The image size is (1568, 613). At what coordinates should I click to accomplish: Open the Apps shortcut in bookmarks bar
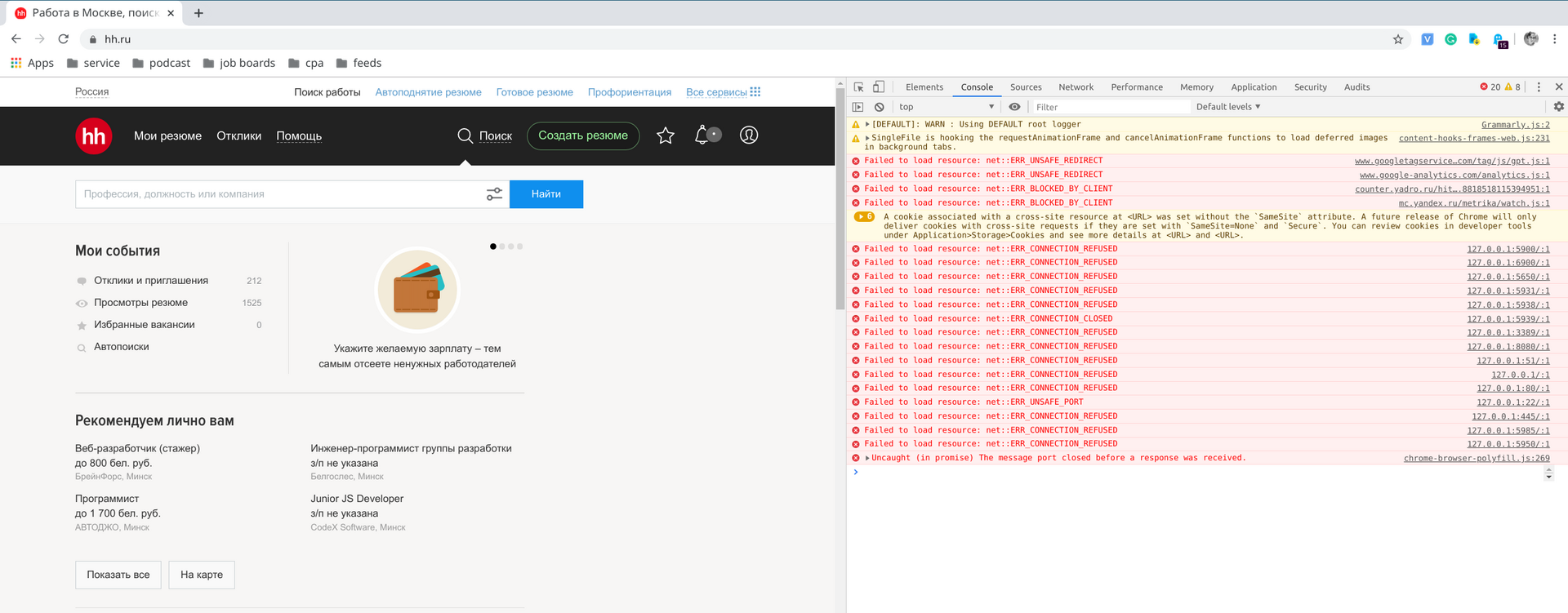[32, 63]
